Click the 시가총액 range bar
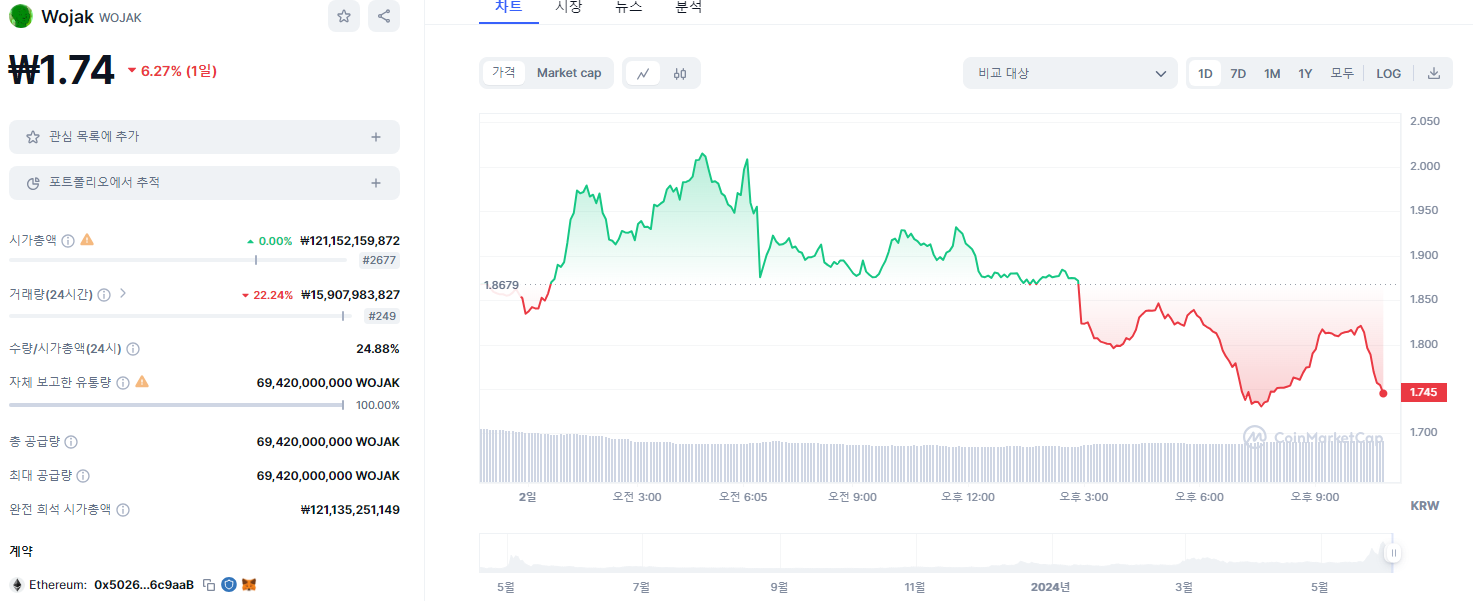This screenshot has width=1473, height=601. (x=178, y=260)
